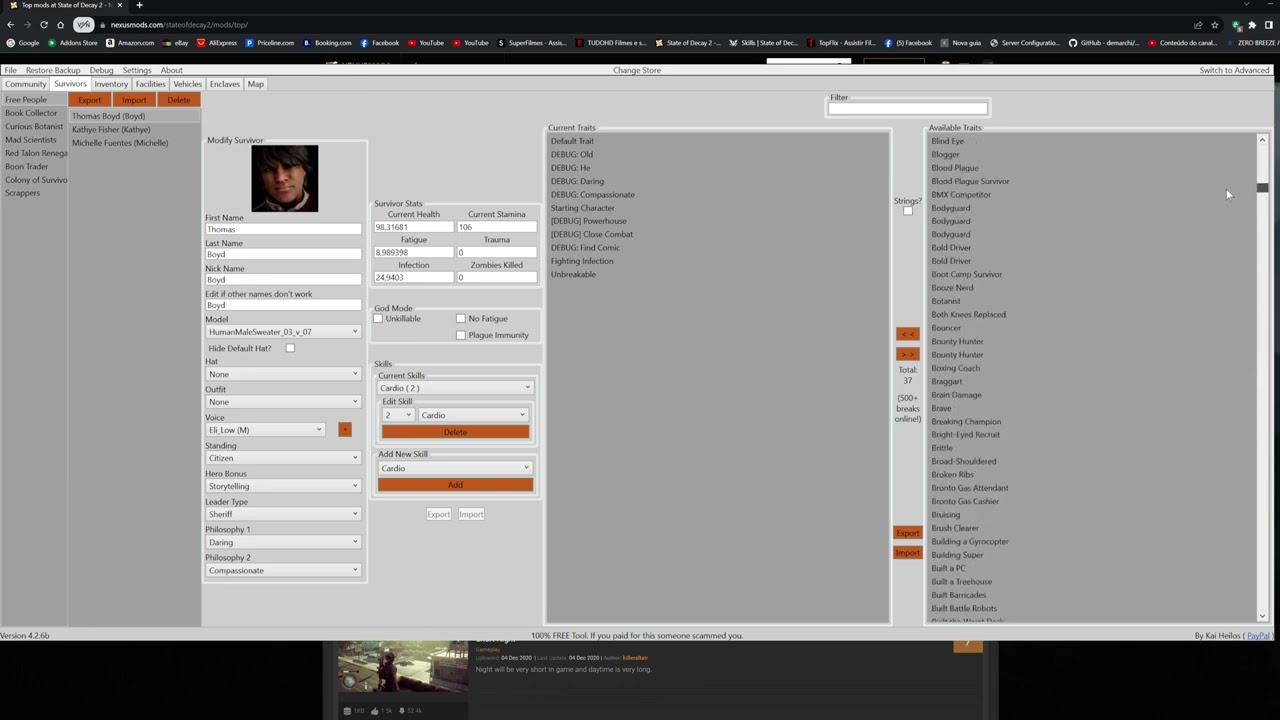Image resolution: width=1280 pixels, height=720 pixels.
Task: Enable Plague Immunity checkbox
Action: [x=461, y=335]
